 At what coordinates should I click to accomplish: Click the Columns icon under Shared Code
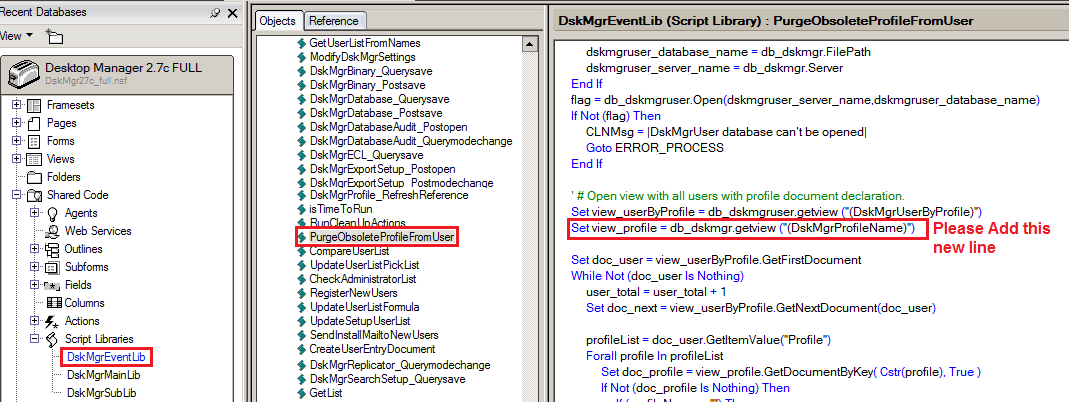coord(54,303)
